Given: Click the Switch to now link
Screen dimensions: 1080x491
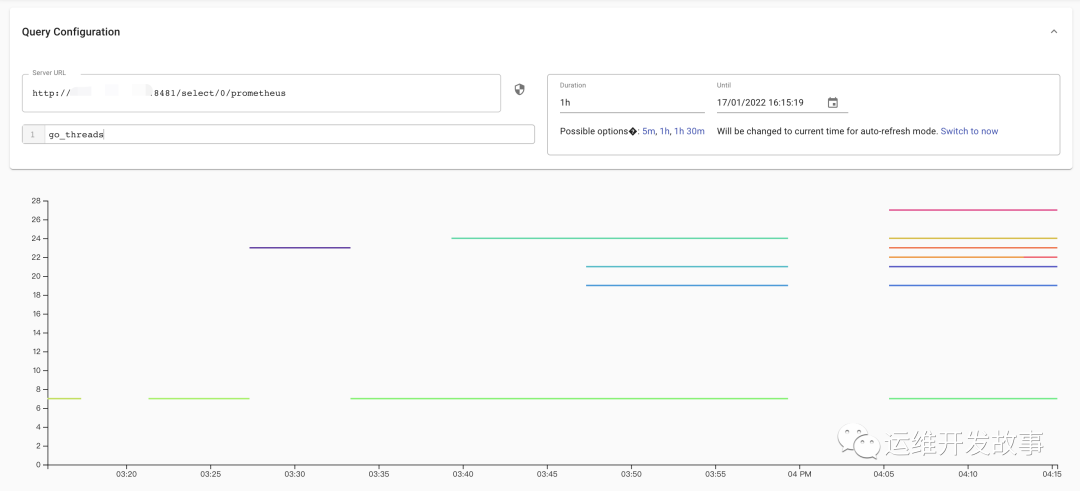Looking at the screenshot, I should tap(969, 131).
